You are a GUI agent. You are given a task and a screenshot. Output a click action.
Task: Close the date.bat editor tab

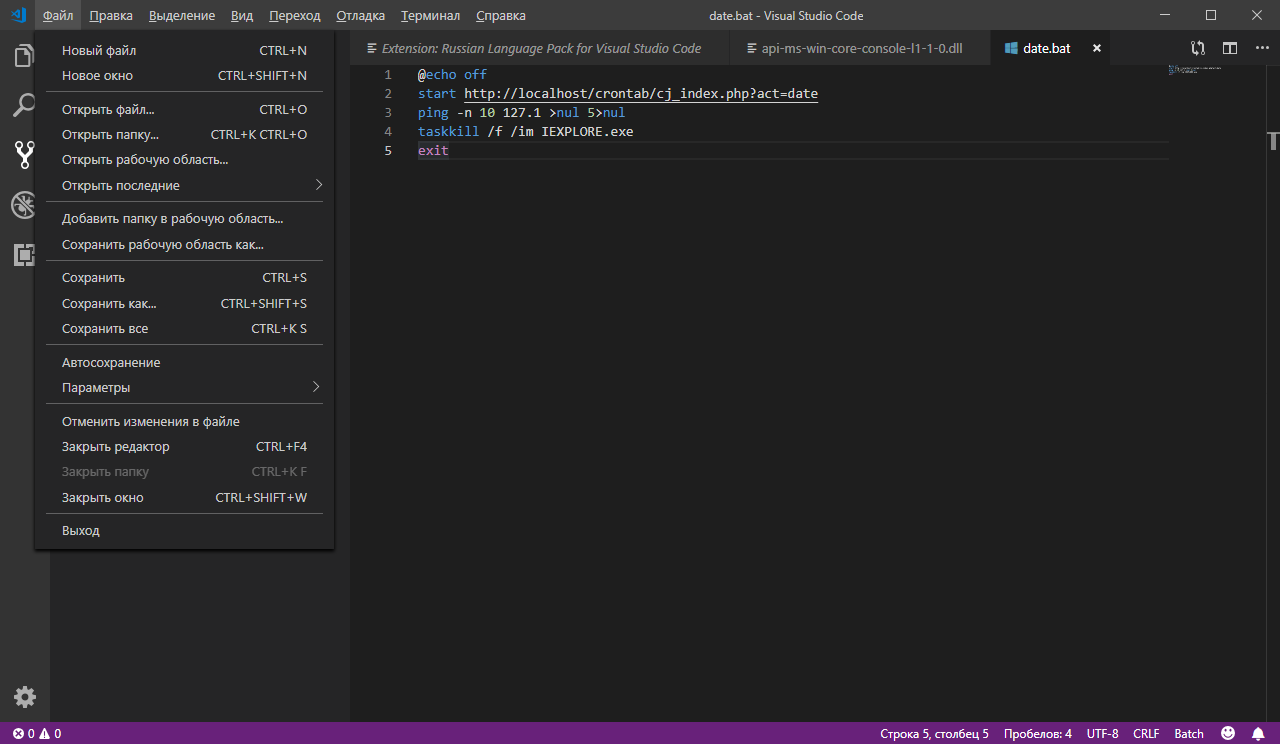click(x=1097, y=48)
